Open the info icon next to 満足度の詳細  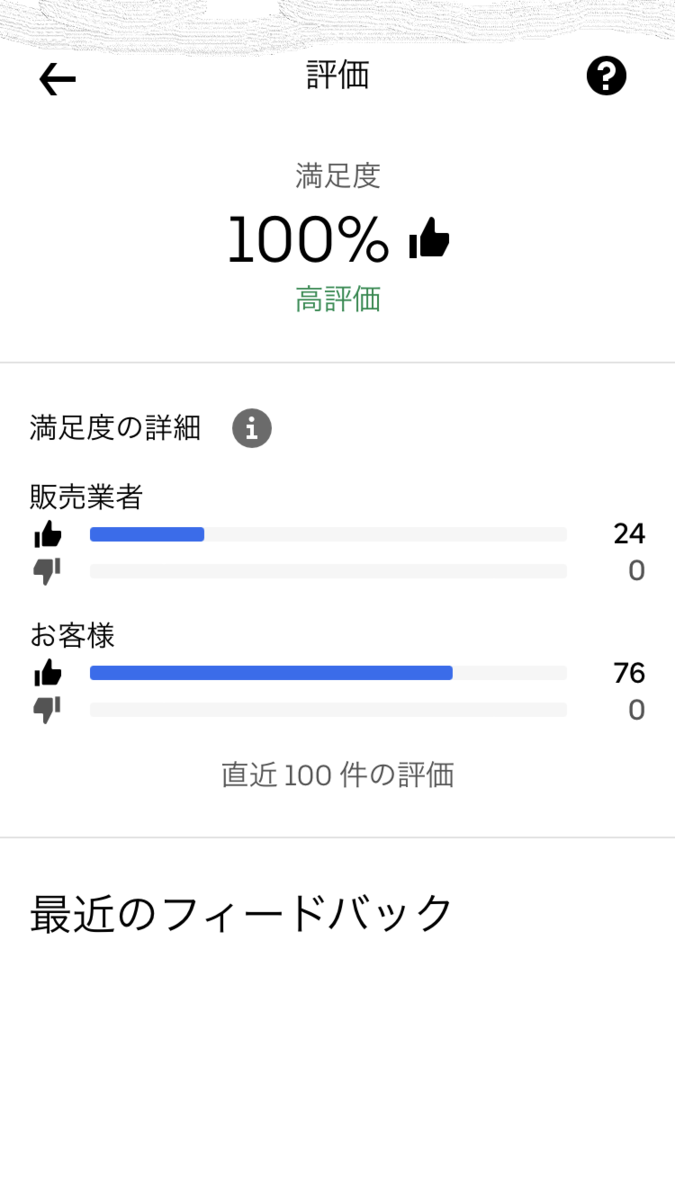click(252, 429)
